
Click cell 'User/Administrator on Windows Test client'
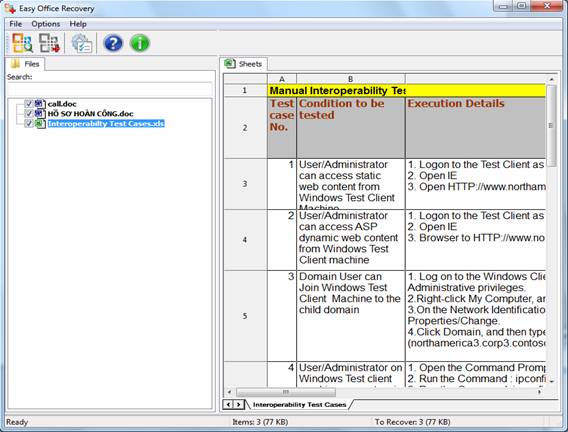coord(351,374)
